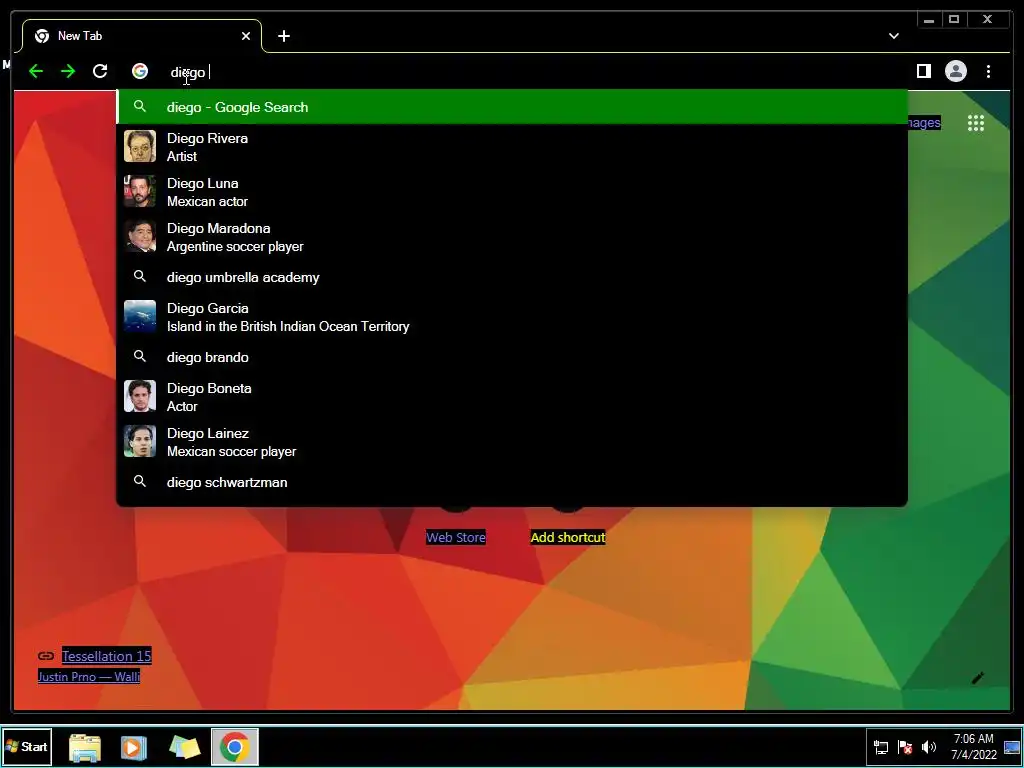Choose the Diego Rivera Artist suggestion

tap(512, 147)
